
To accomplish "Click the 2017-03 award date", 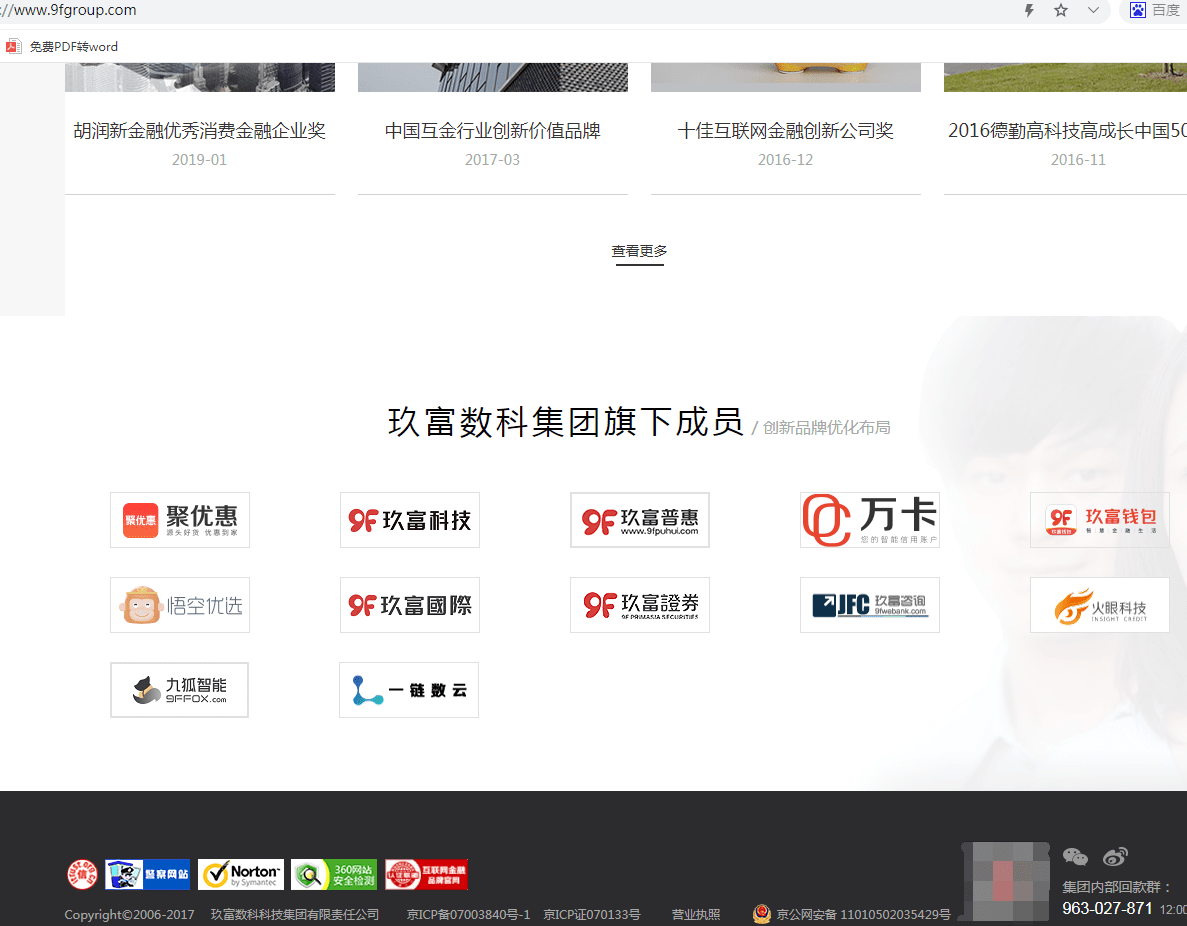I will click(492, 160).
